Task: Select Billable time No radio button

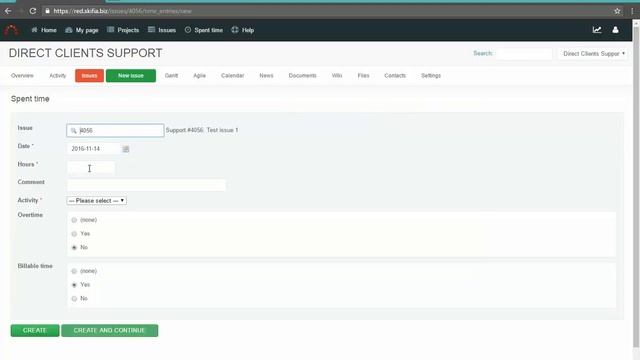Action: click(74, 299)
